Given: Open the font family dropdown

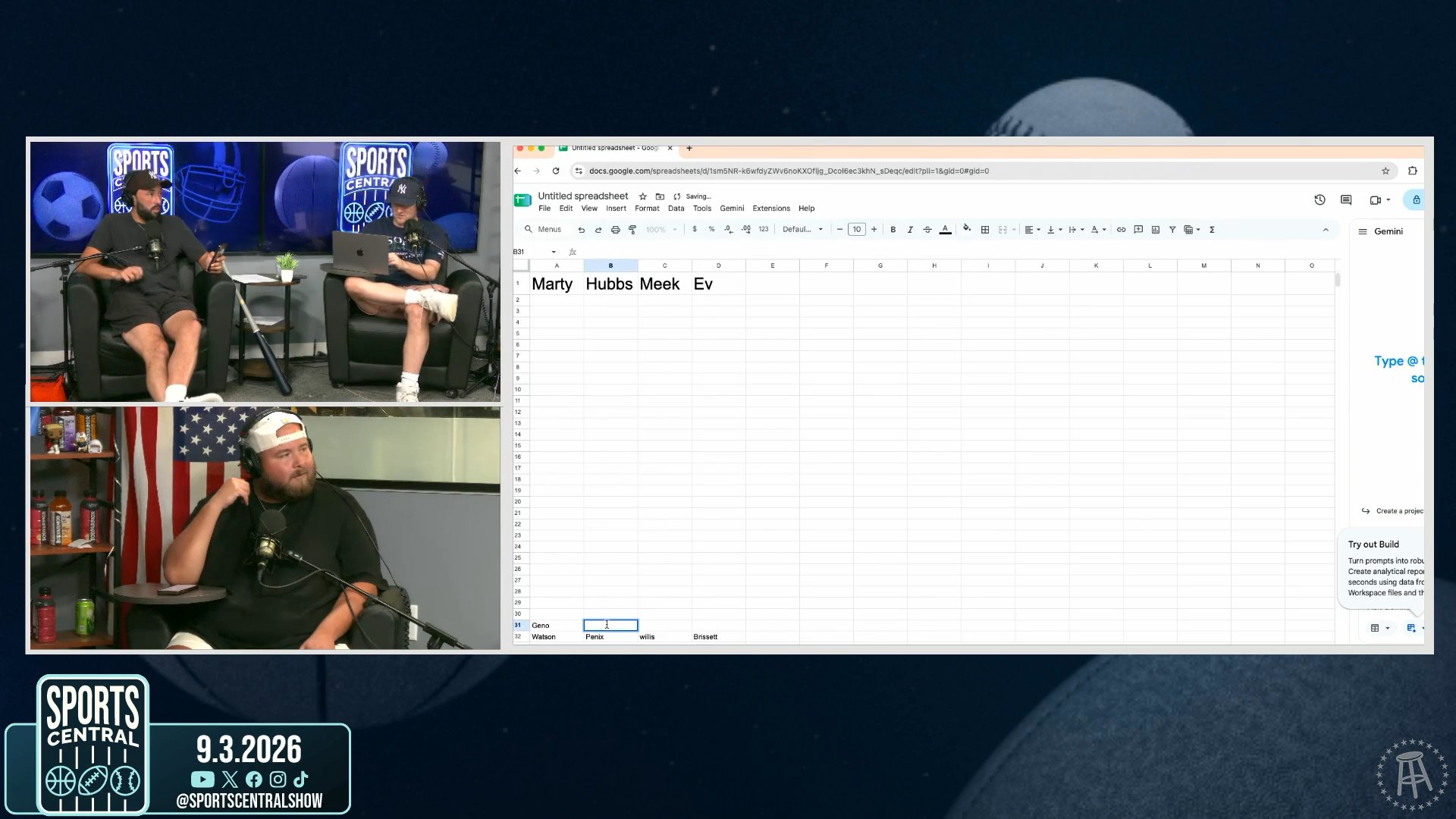Looking at the screenshot, I should 802,230.
